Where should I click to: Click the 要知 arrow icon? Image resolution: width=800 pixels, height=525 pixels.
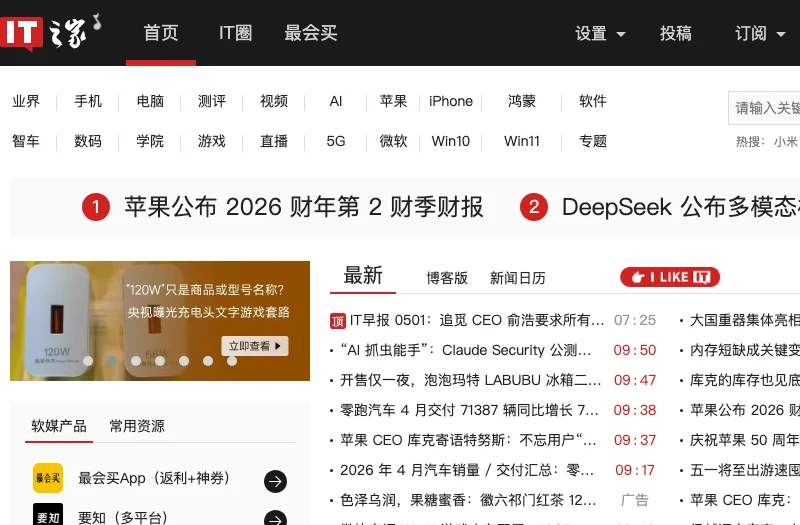pos(276,517)
